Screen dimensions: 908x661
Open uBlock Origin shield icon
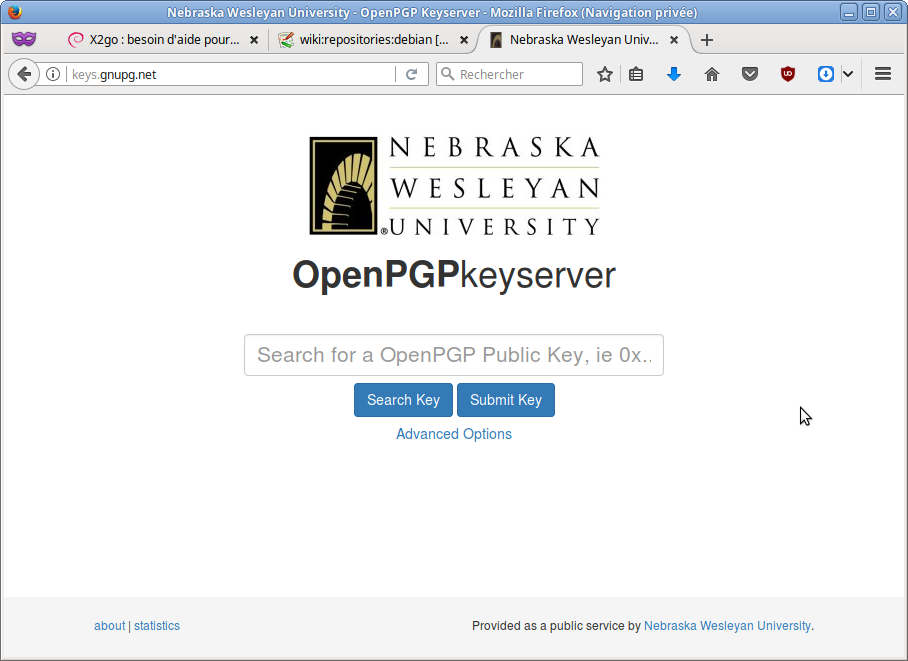[x=788, y=74]
